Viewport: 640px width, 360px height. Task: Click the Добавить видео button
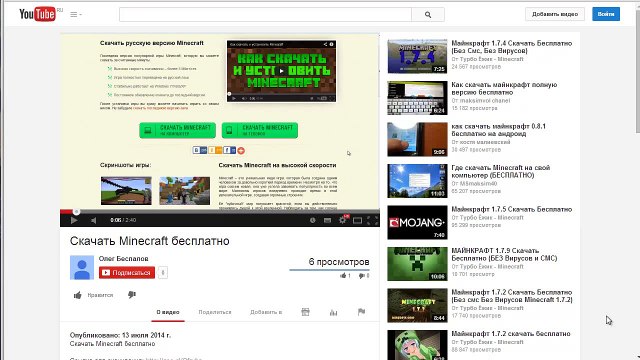pos(555,14)
